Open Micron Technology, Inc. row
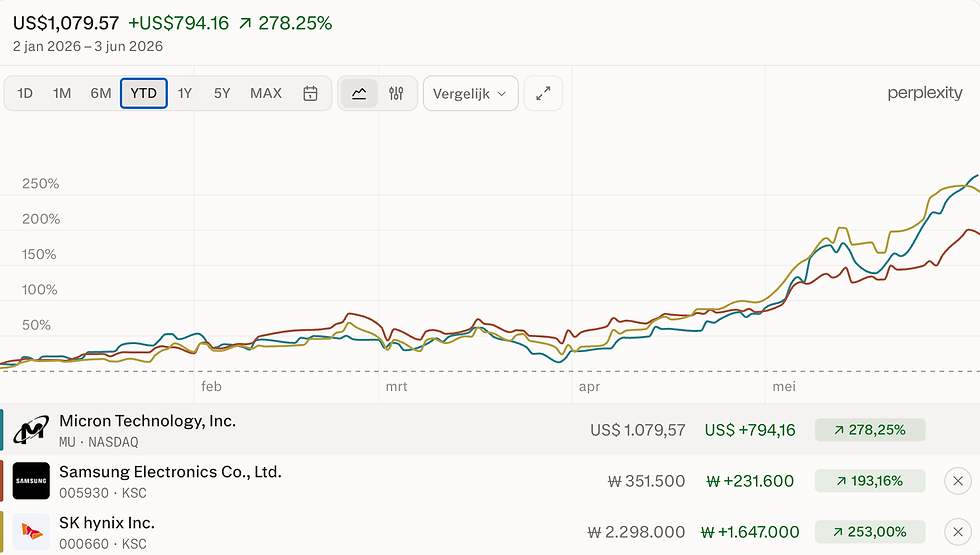This screenshot has height=555, width=980. coord(490,430)
